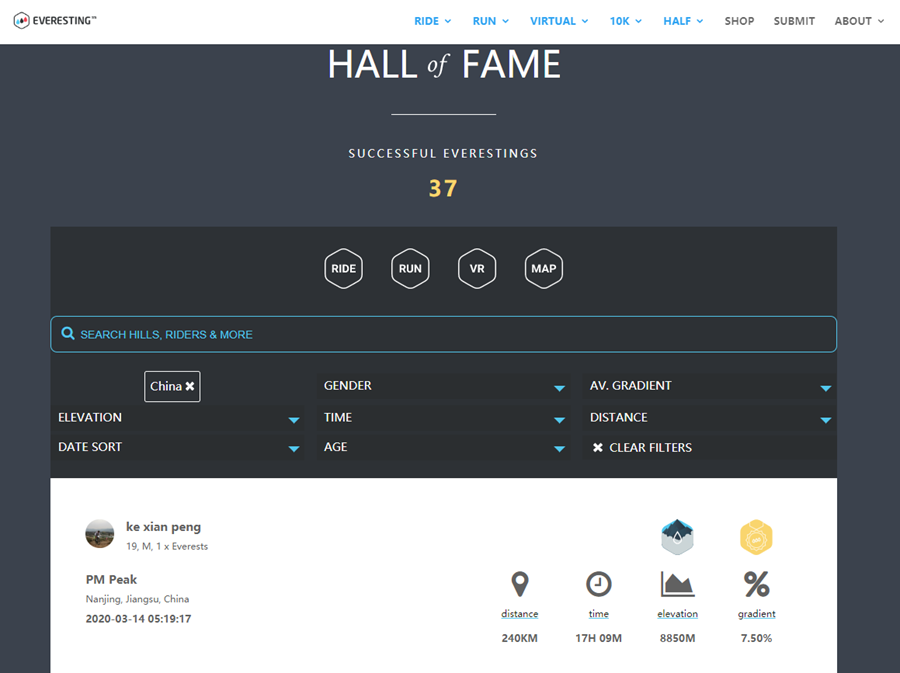Click the 240KM distance value
The width and height of the screenshot is (900, 673).
[519, 638]
